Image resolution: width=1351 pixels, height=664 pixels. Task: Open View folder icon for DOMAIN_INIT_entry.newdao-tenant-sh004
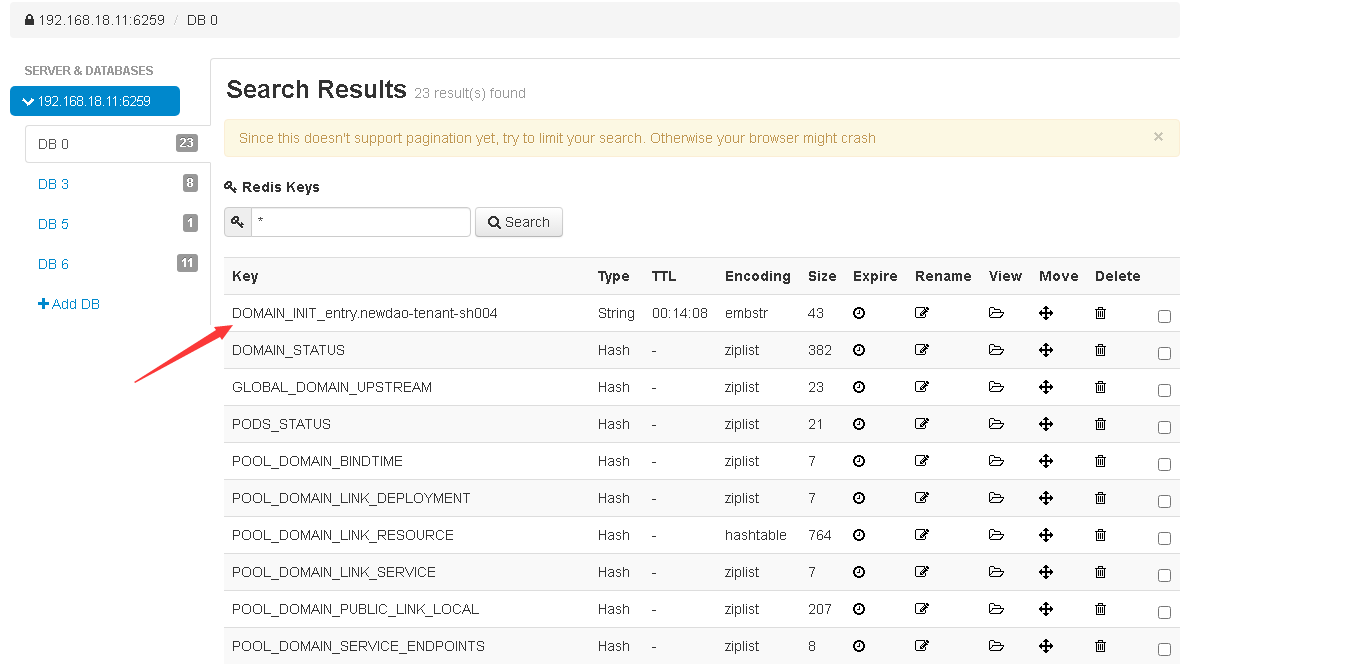coord(996,313)
